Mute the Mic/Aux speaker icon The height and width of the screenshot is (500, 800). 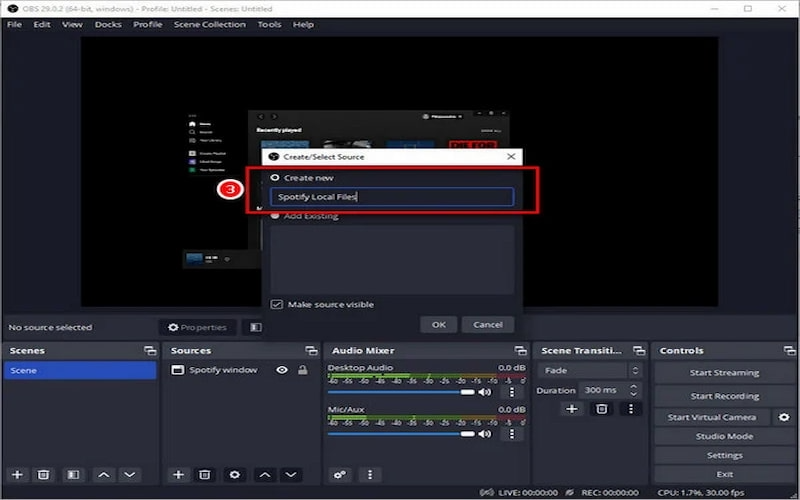click(x=485, y=433)
